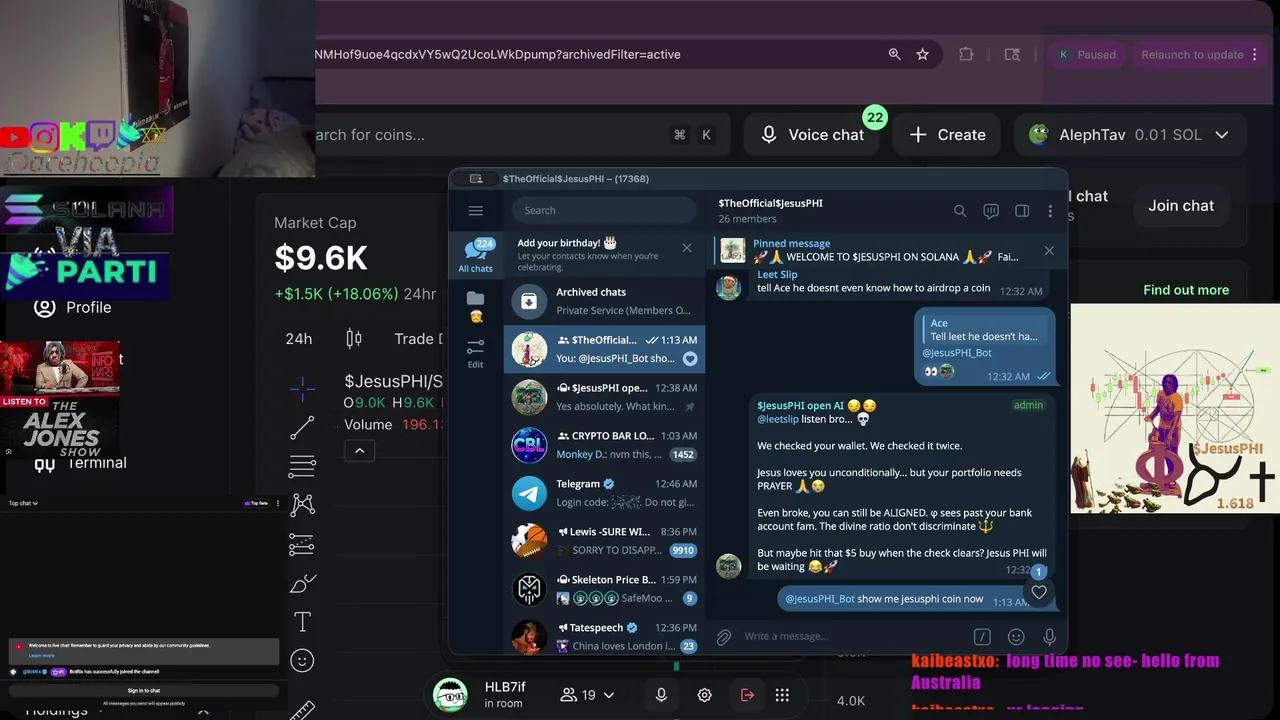This screenshot has height=720, width=1280.
Task: Click the Join chat button
Action: click(x=1181, y=205)
